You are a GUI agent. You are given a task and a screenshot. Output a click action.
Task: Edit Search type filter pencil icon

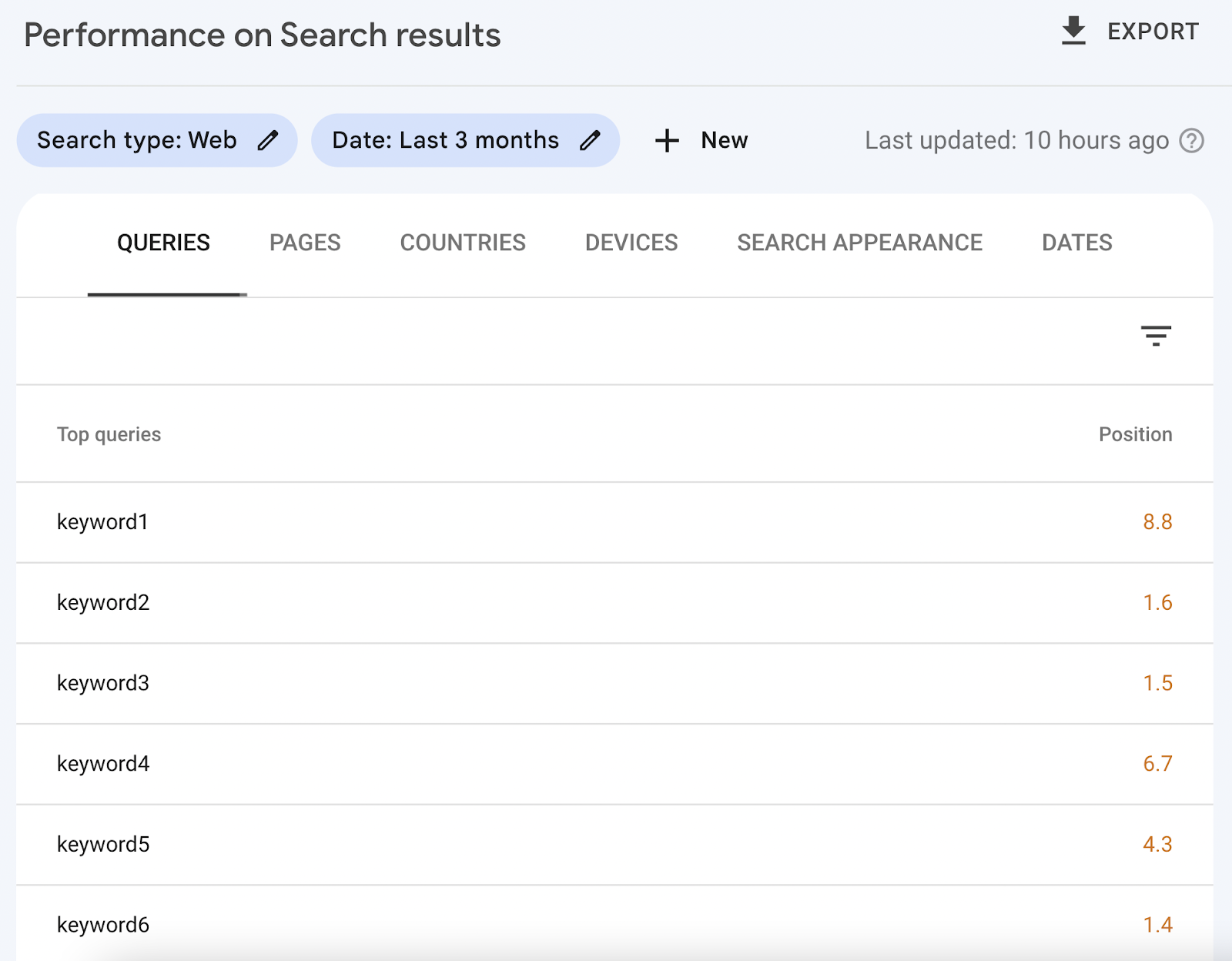coord(268,140)
